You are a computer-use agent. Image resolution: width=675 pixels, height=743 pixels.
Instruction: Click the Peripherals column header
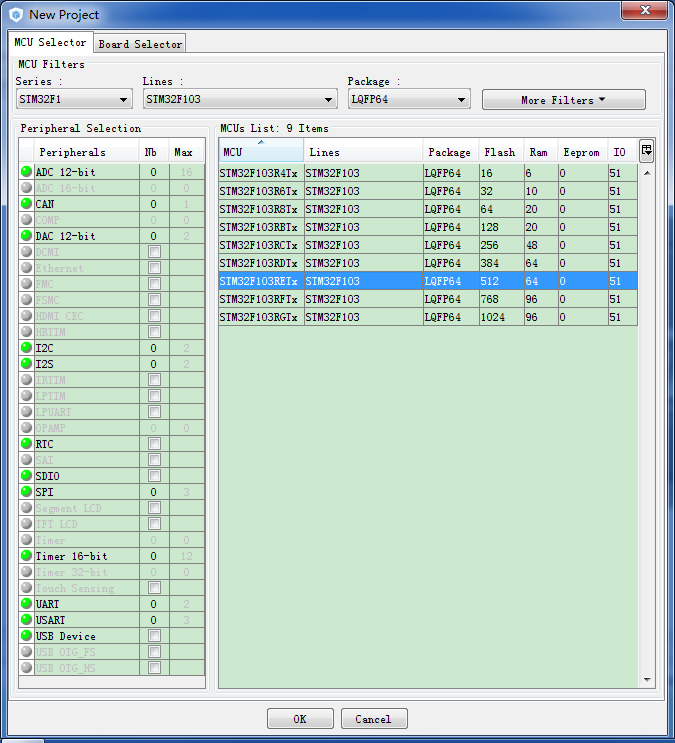point(86,152)
